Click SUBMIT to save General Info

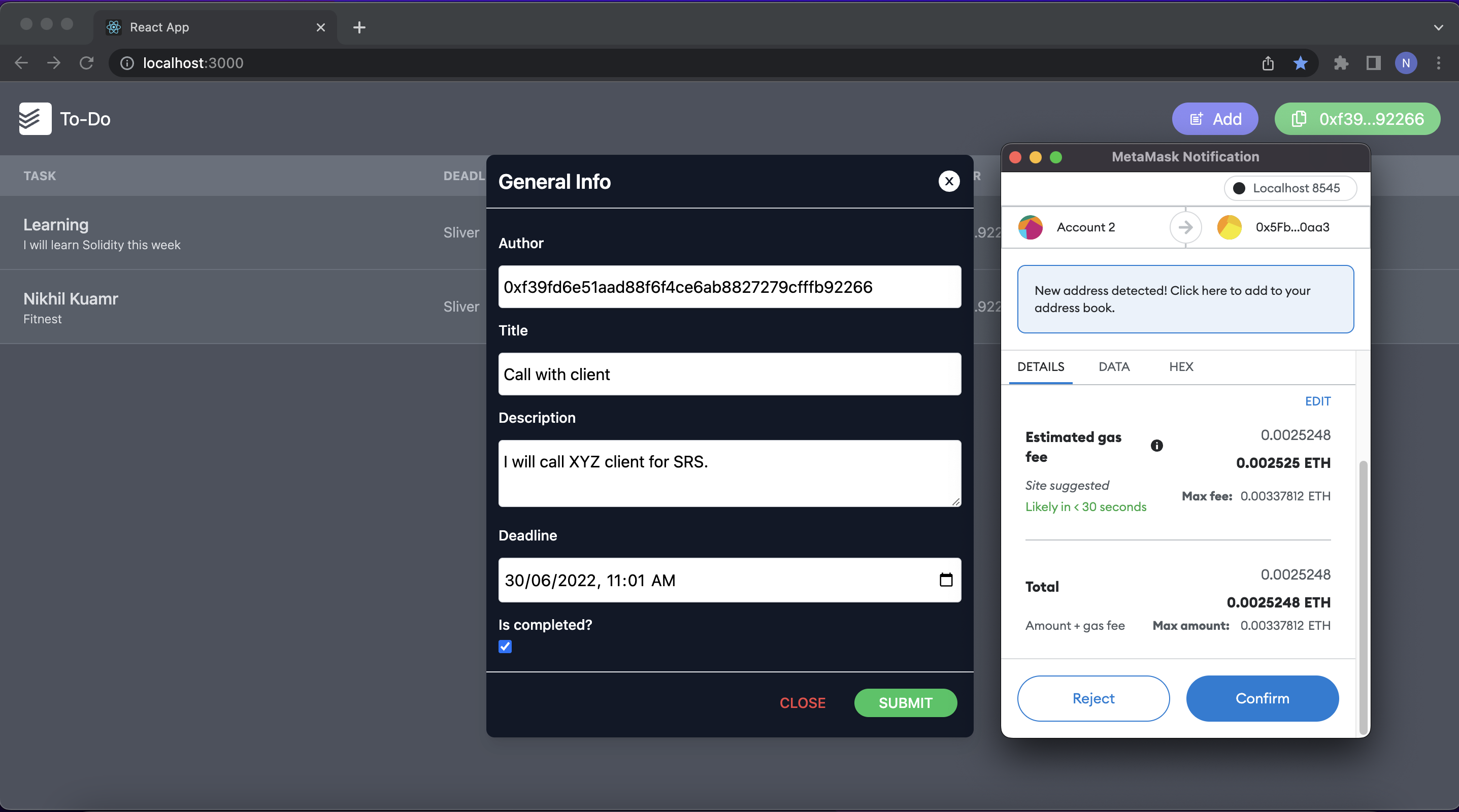[906, 702]
